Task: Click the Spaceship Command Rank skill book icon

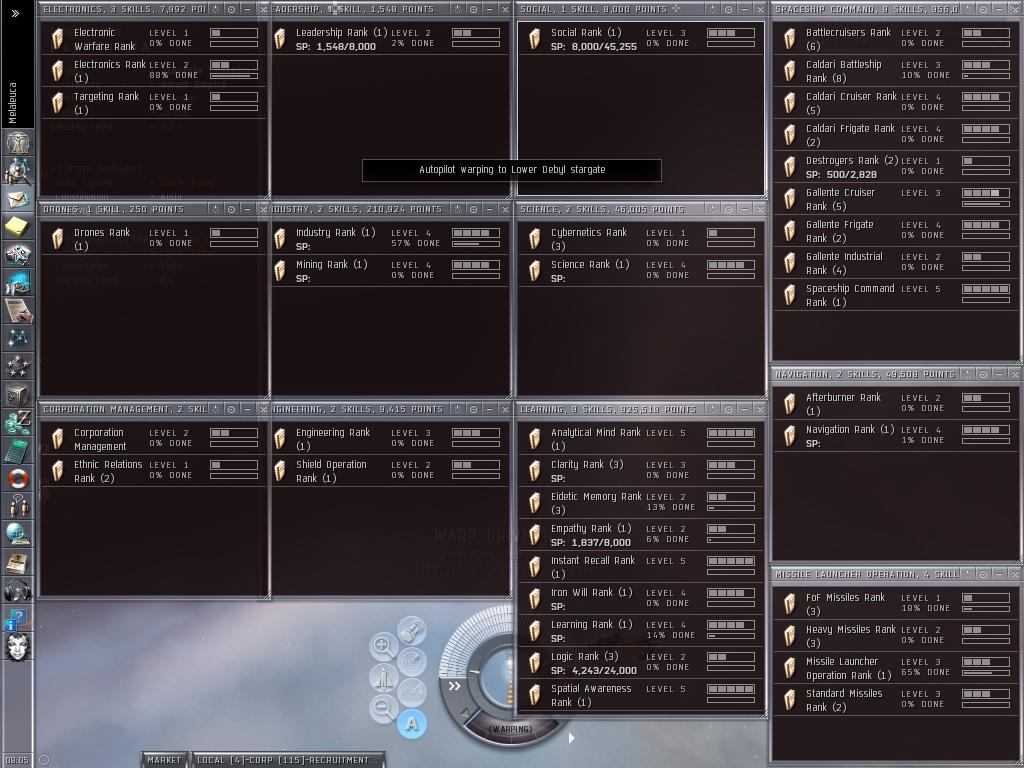Action: (790, 295)
